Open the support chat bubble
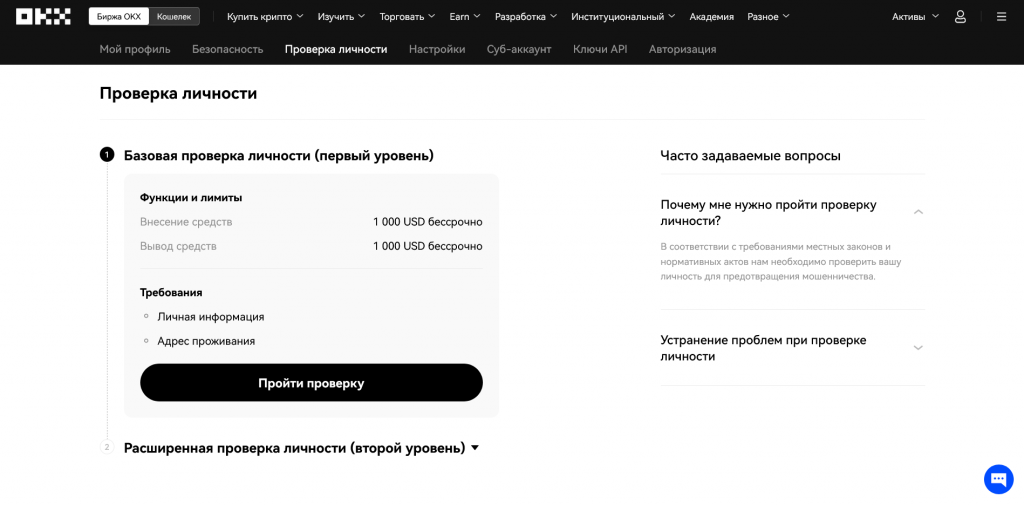 998,479
